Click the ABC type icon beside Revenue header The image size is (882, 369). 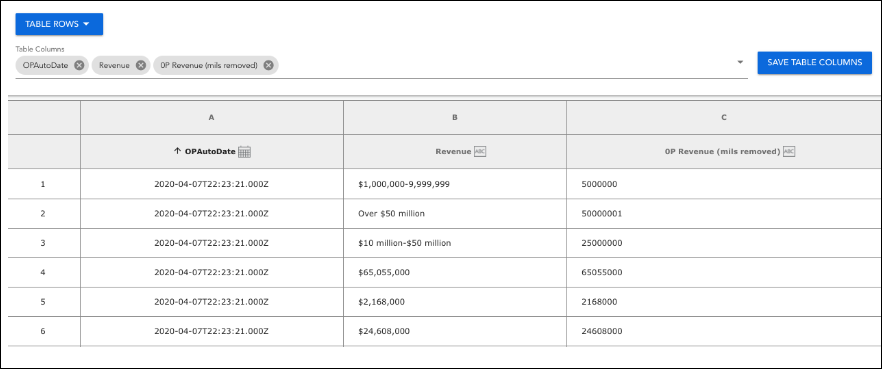pos(479,151)
